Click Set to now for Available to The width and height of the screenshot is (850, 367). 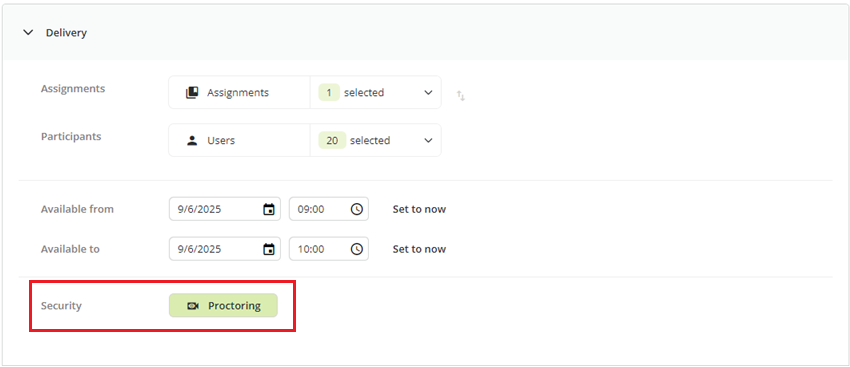pyautogui.click(x=419, y=249)
